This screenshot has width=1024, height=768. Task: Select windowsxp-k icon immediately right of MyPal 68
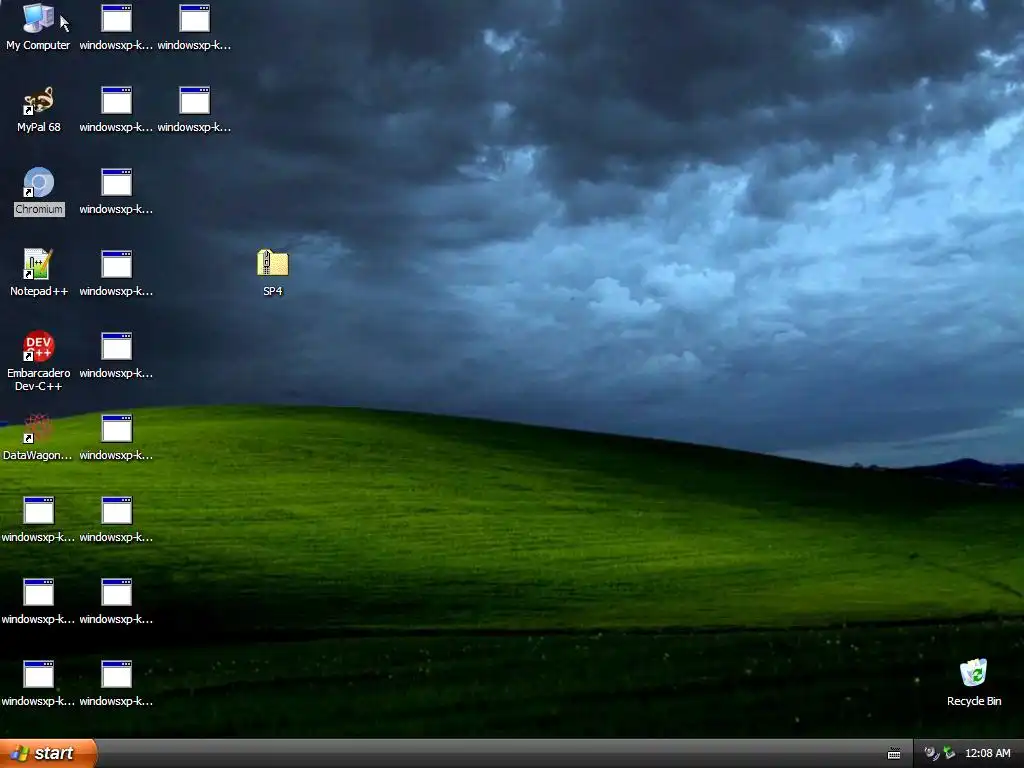pyautogui.click(x=116, y=110)
